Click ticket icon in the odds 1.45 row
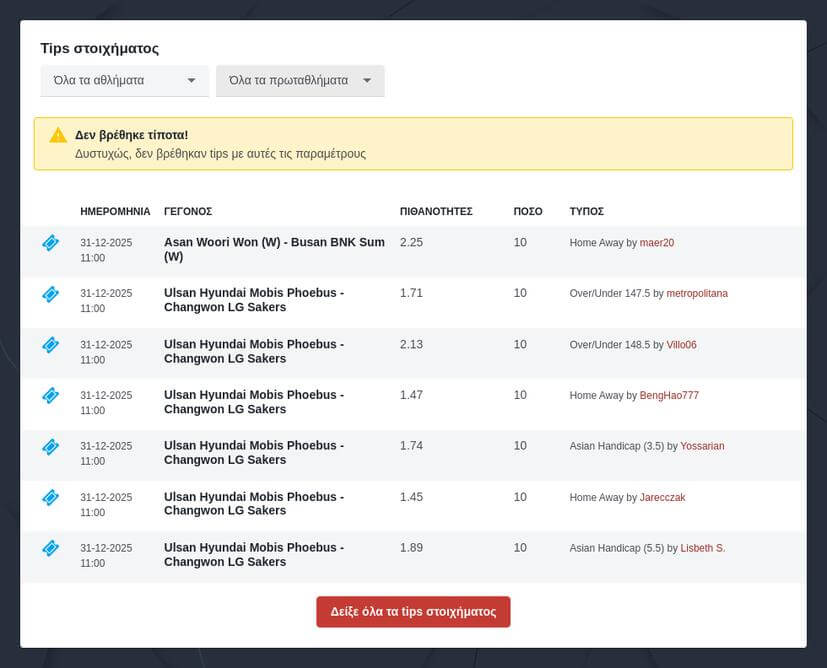 (x=50, y=497)
